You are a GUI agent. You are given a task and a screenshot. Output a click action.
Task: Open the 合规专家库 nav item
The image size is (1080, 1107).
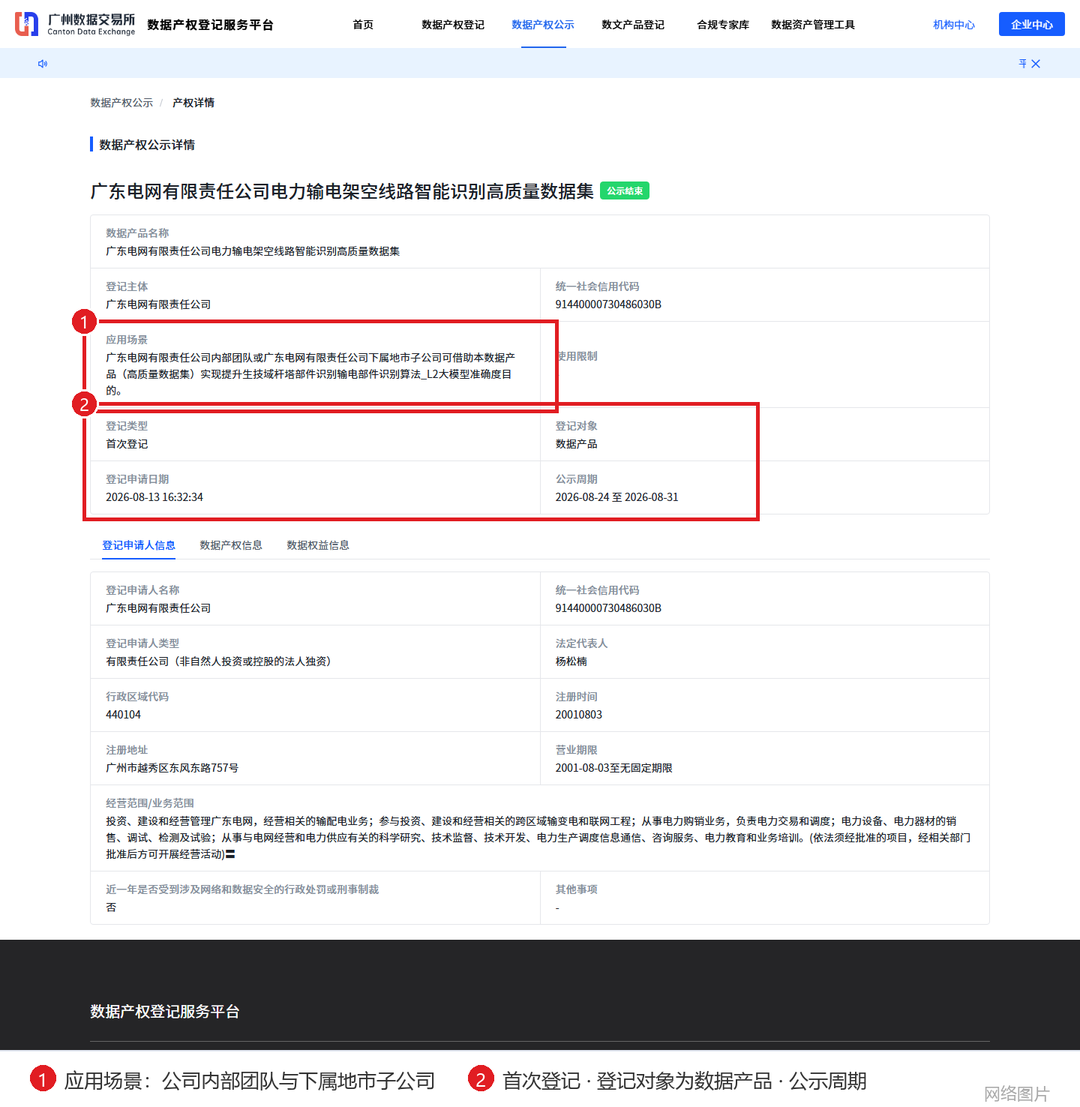tap(723, 25)
